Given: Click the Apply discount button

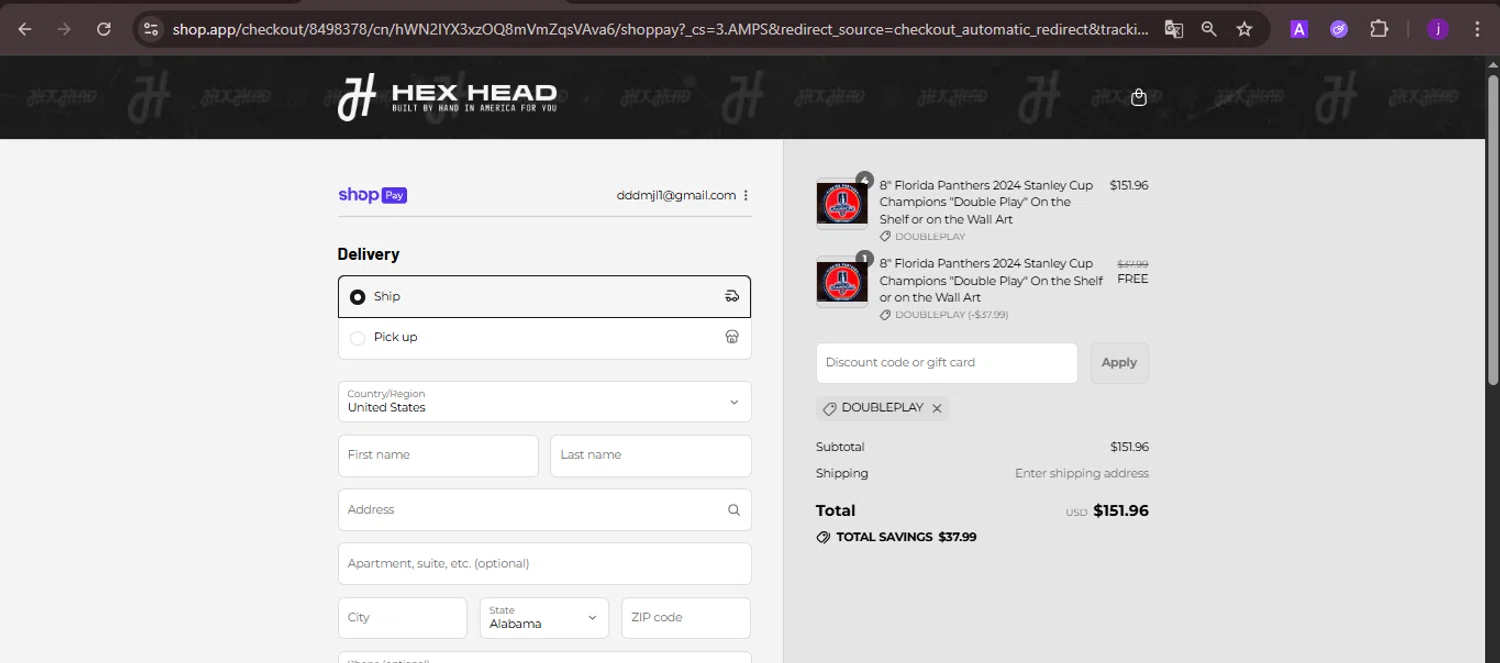Looking at the screenshot, I should [1119, 363].
